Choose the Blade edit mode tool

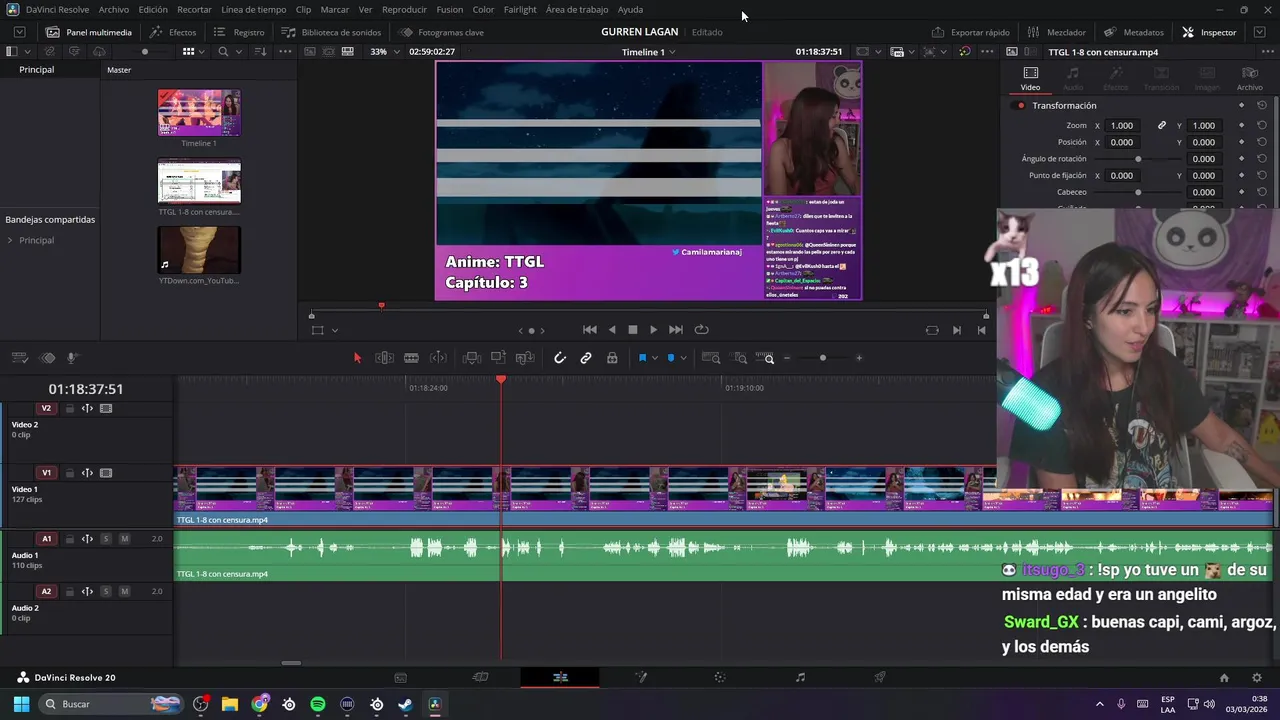(411, 358)
